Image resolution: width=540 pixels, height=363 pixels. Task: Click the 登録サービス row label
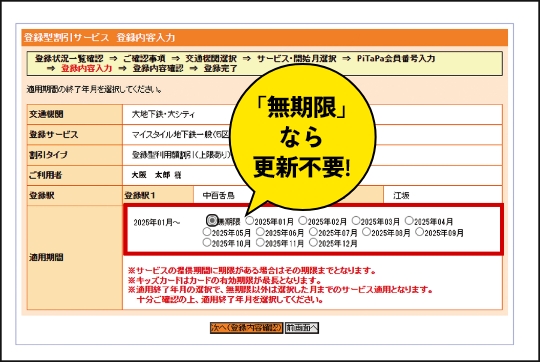pos(53,135)
